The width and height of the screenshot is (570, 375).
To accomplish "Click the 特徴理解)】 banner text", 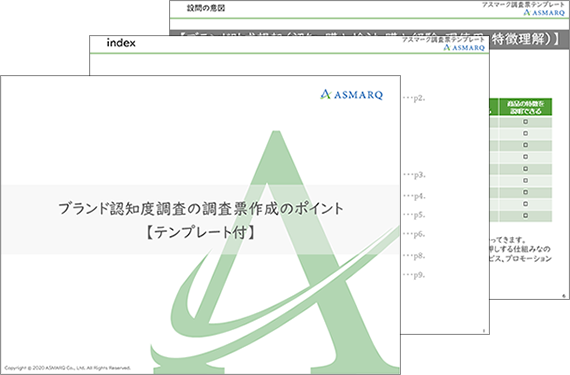I will (x=526, y=39).
